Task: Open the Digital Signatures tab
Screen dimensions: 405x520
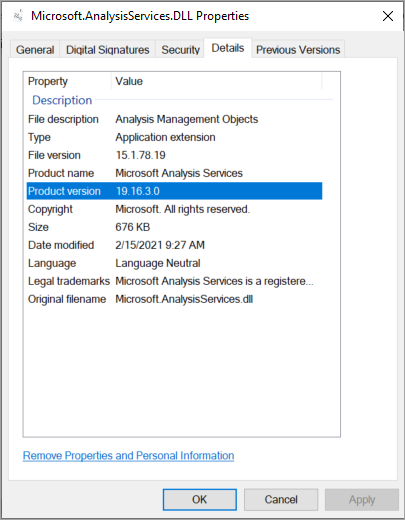Action: coord(107,50)
